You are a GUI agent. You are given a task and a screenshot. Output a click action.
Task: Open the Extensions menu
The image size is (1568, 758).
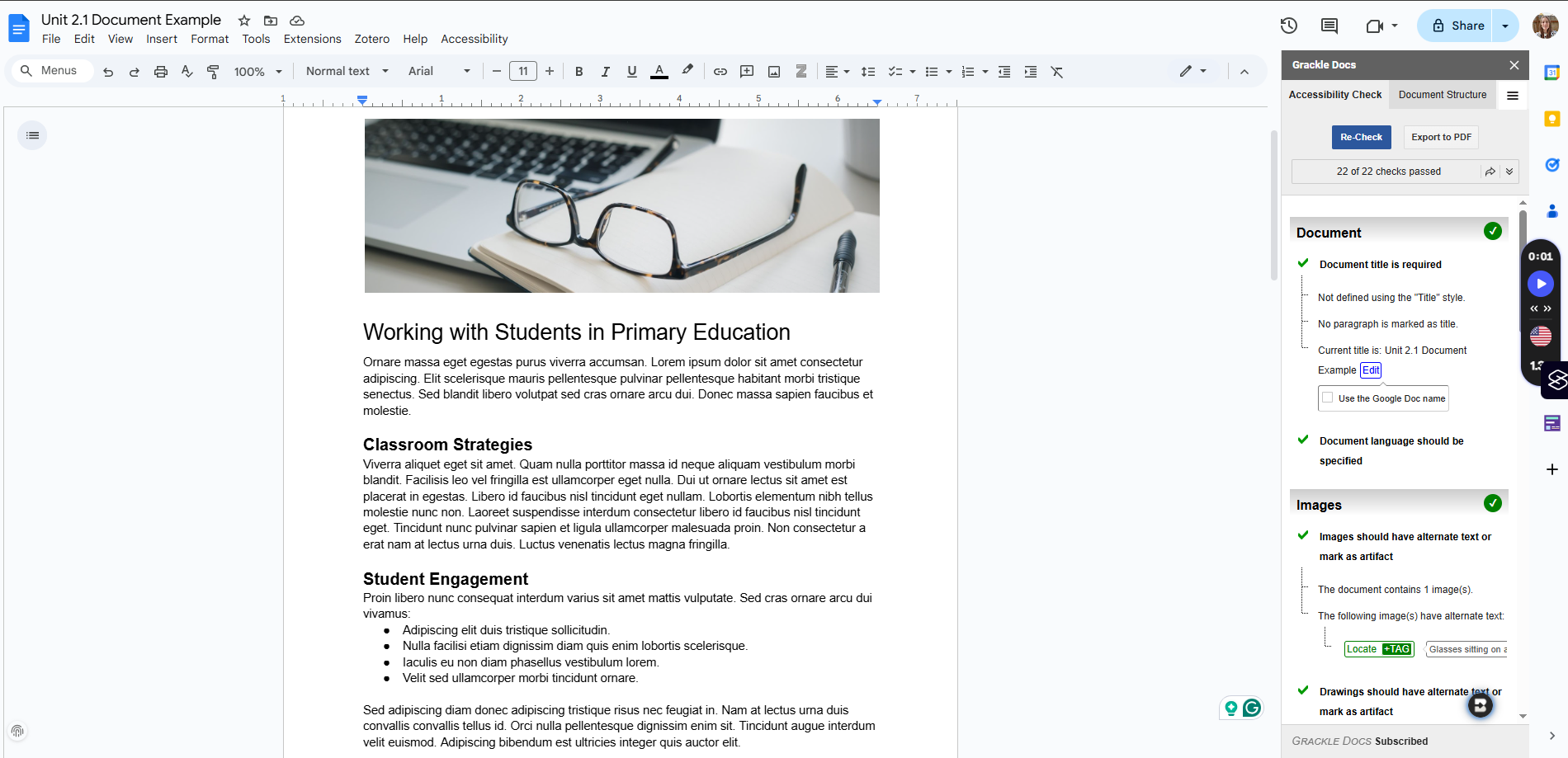[312, 39]
